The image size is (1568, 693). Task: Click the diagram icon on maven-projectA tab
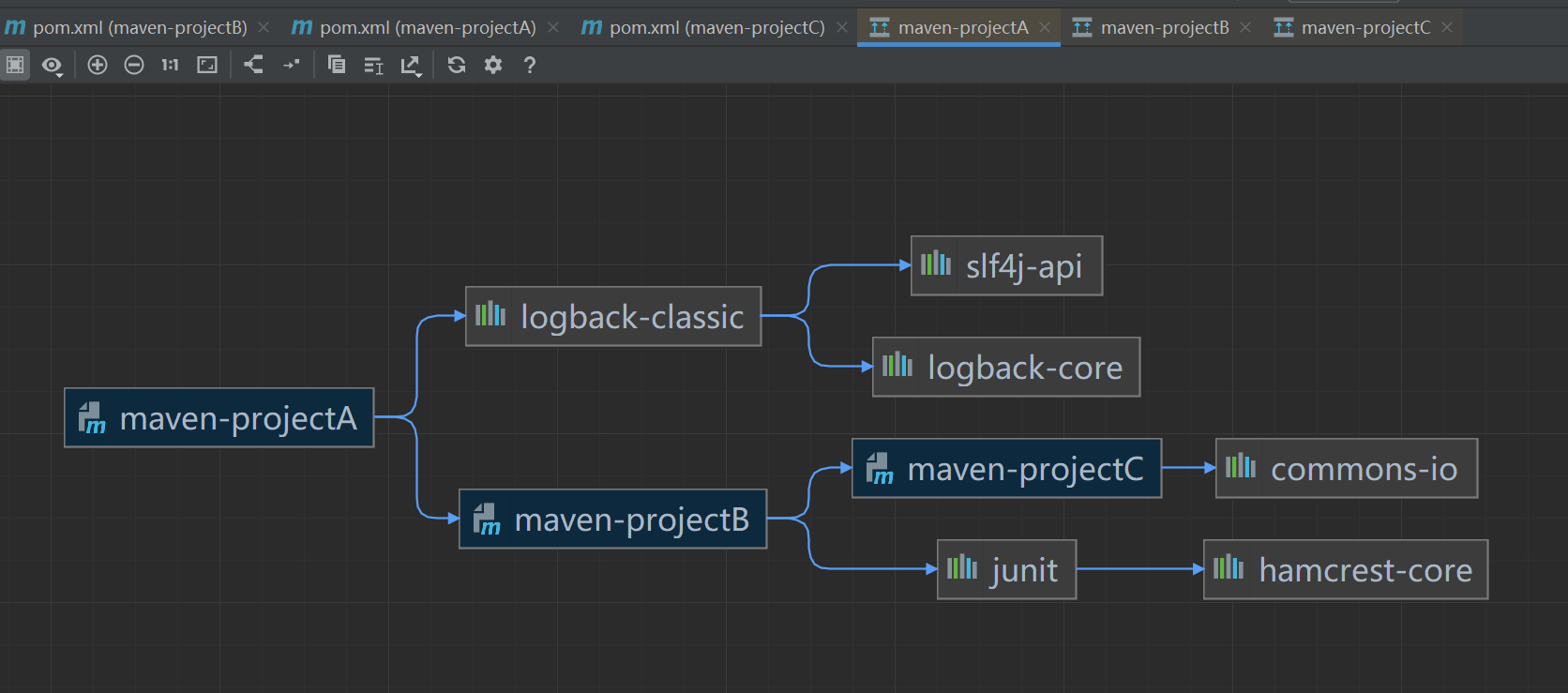pyautogui.click(x=880, y=28)
